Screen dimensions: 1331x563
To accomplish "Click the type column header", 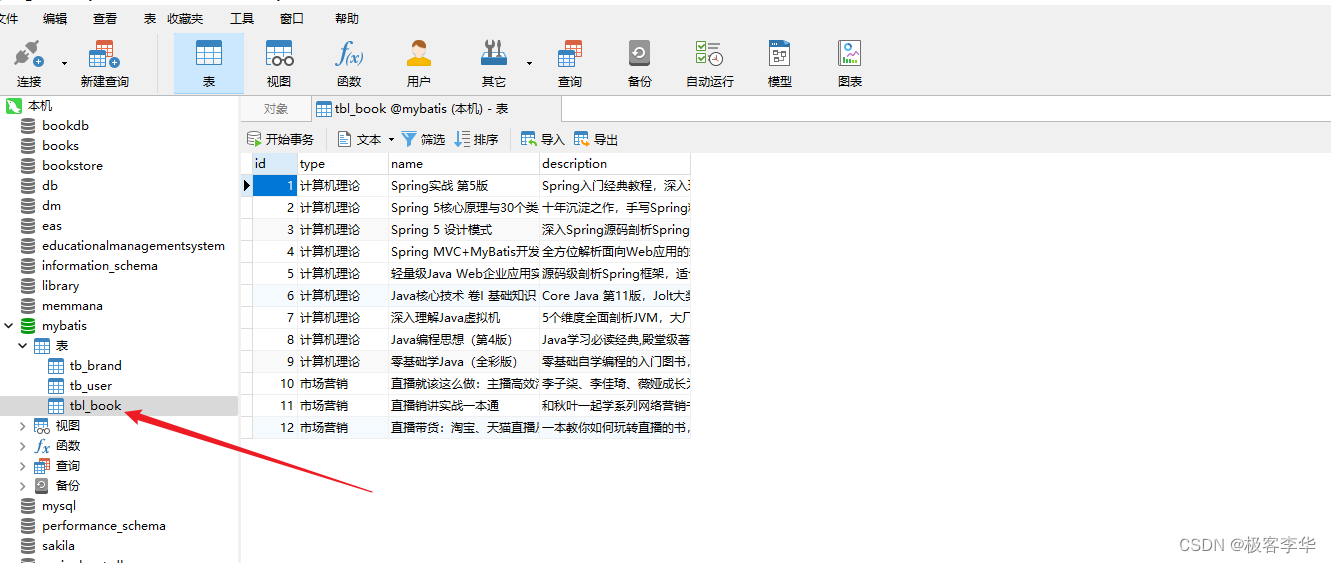I will click(343, 163).
